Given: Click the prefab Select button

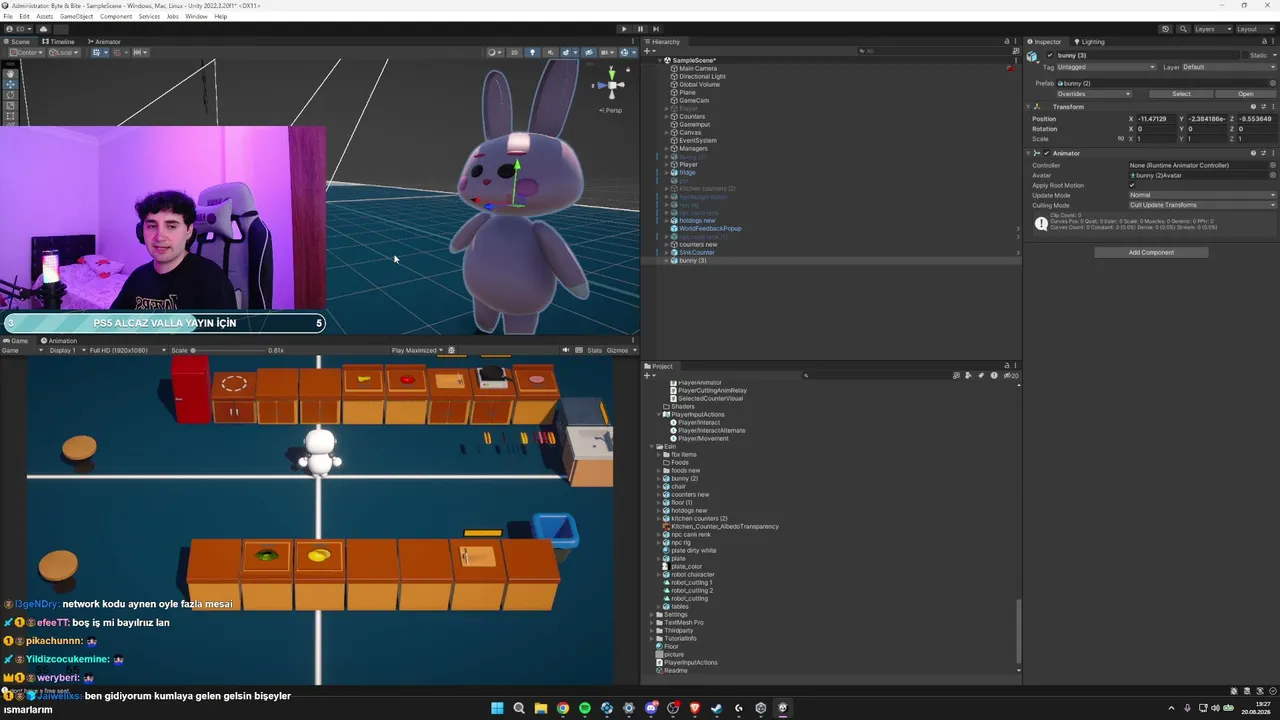Looking at the screenshot, I should 1181,94.
